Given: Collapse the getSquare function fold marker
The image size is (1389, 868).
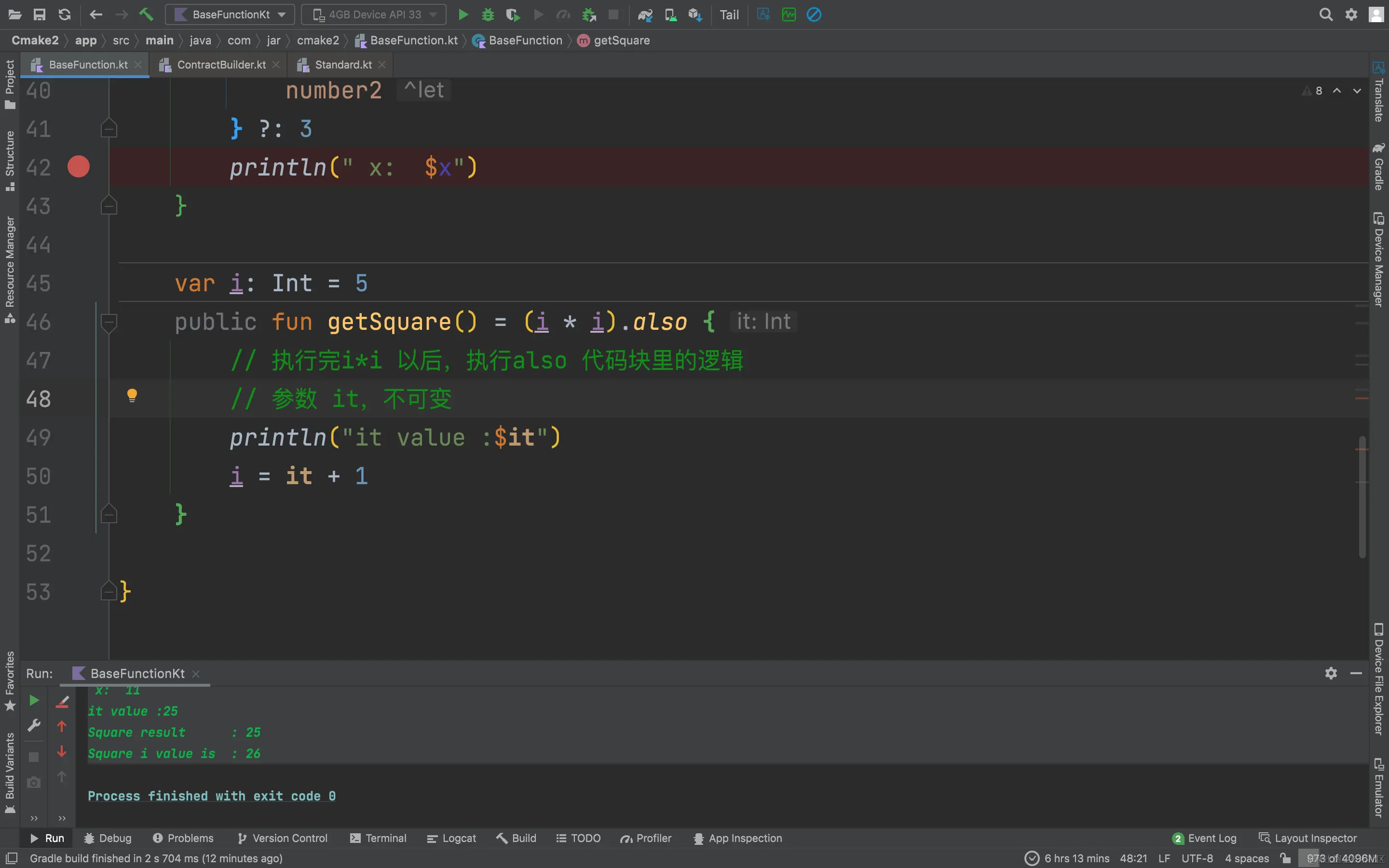Looking at the screenshot, I should click(109, 322).
